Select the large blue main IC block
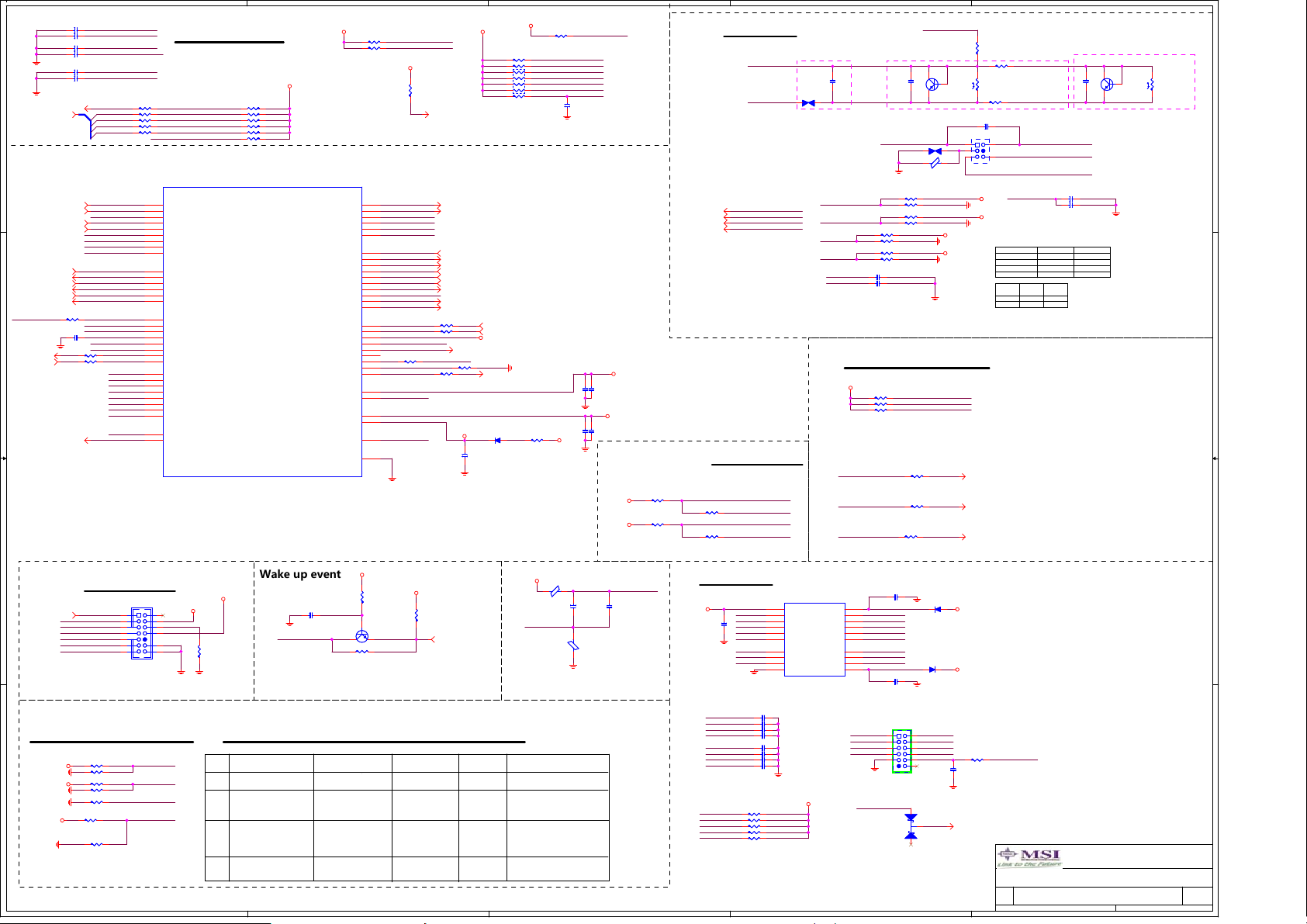Image resolution: width=1307 pixels, height=924 pixels. [262, 332]
